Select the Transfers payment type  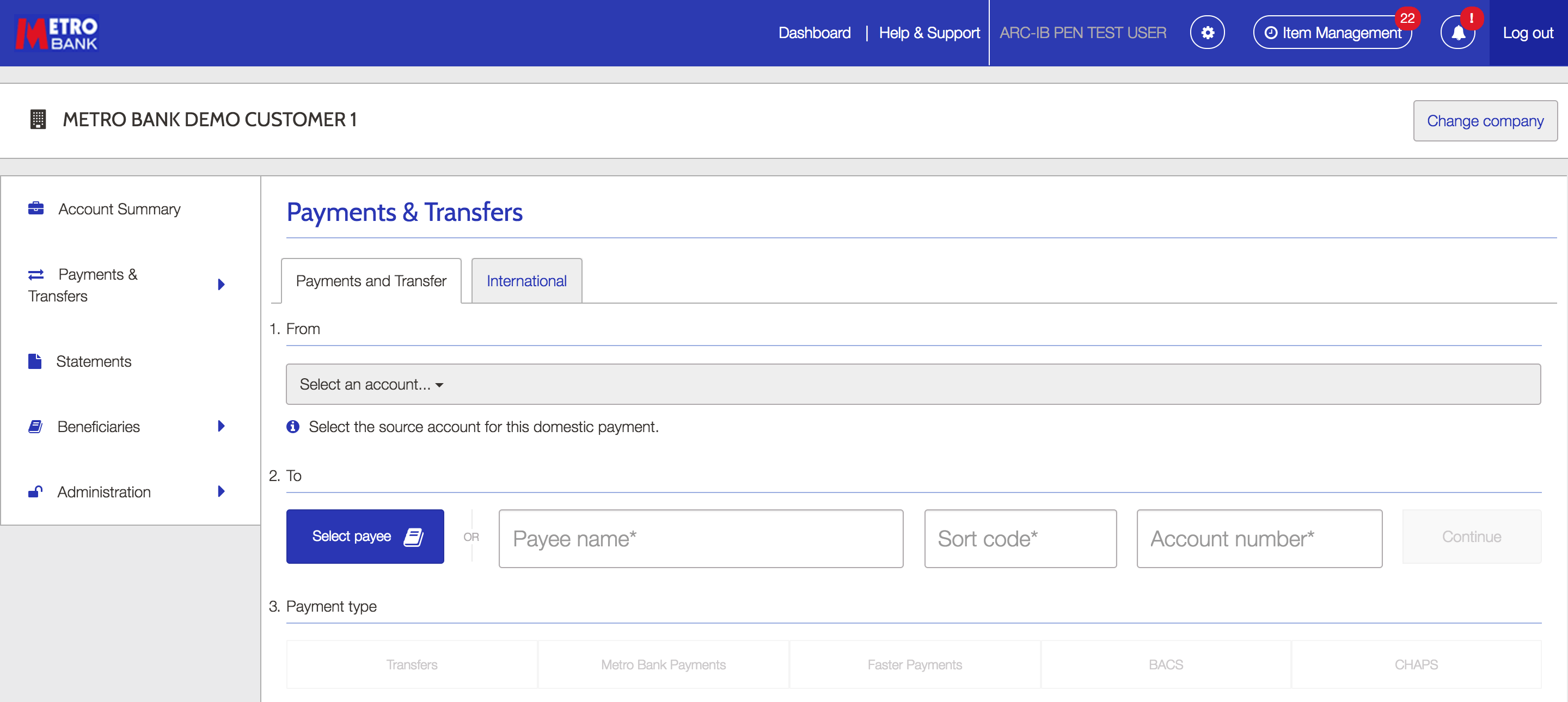pos(412,664)
